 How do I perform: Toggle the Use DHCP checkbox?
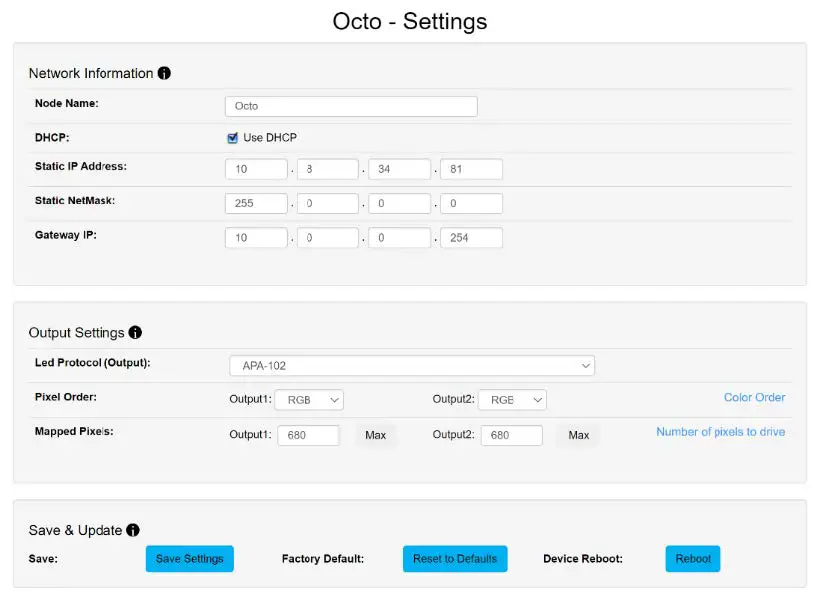tap(233, 138)
